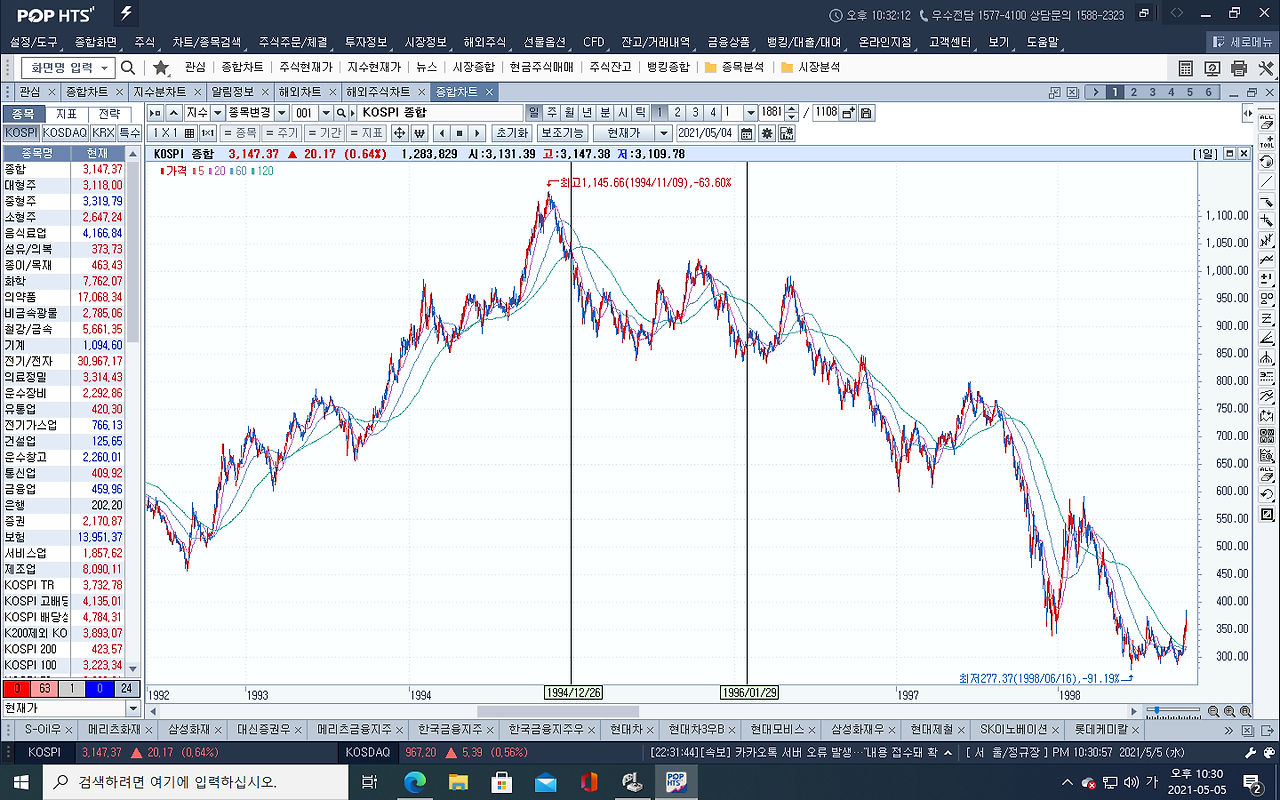Open the 종목변경 dropdown arrow

point(282,113)
